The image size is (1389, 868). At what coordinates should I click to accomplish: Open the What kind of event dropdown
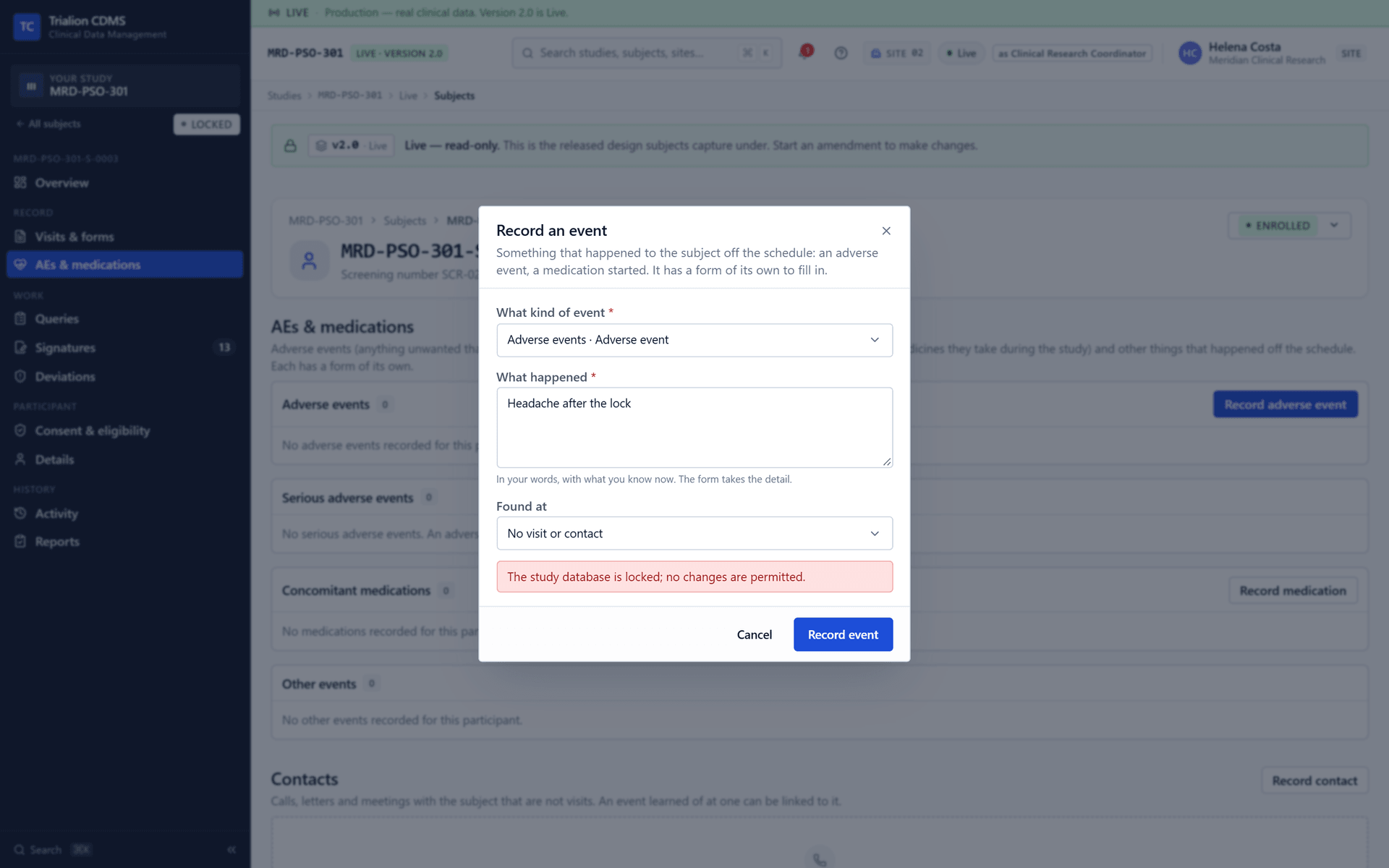click(x=694, y=340)
